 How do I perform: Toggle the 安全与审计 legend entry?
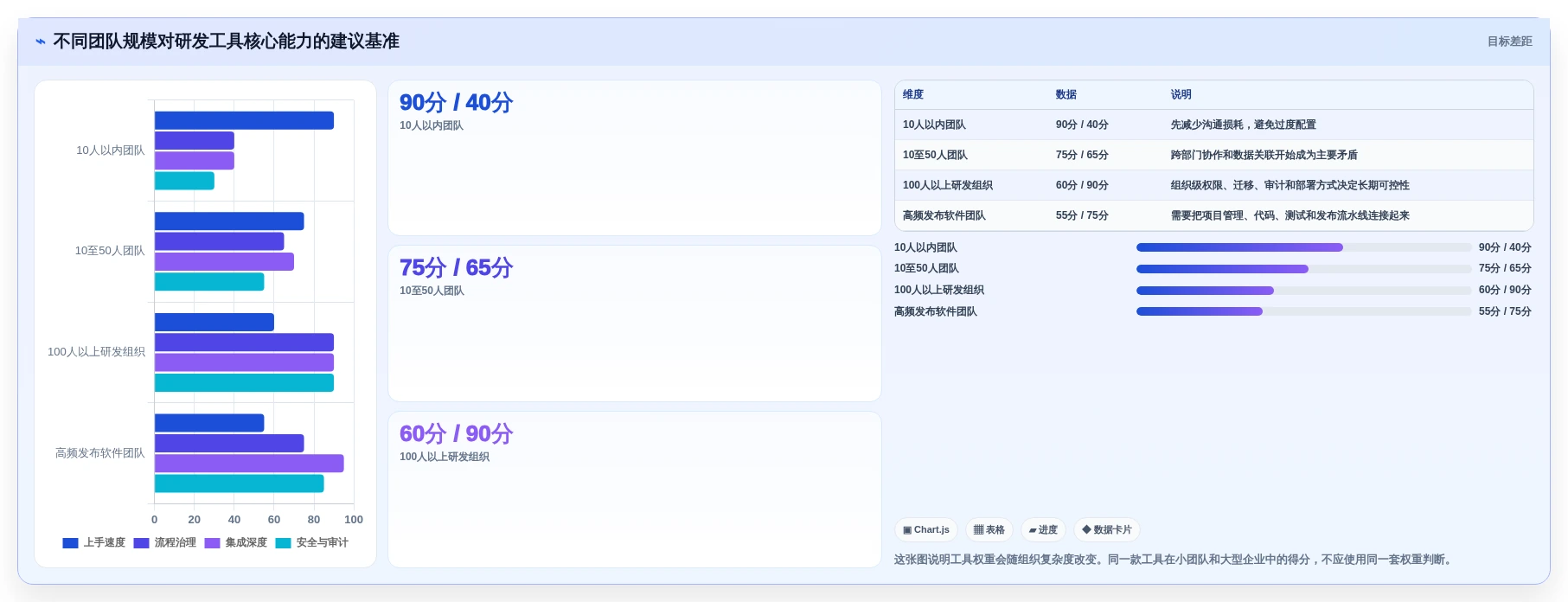coord(312,543)
